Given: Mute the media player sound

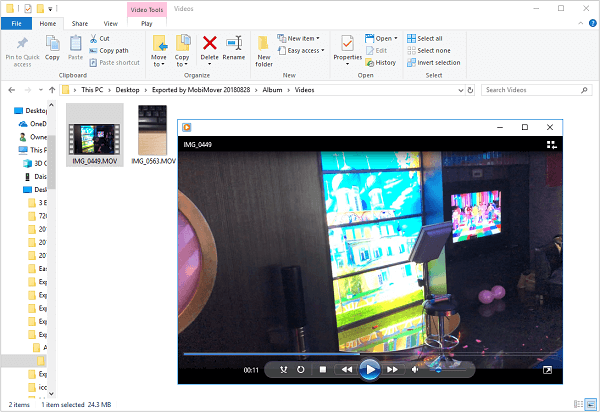Looking at the screenshot, I should (x=415, y=369).
